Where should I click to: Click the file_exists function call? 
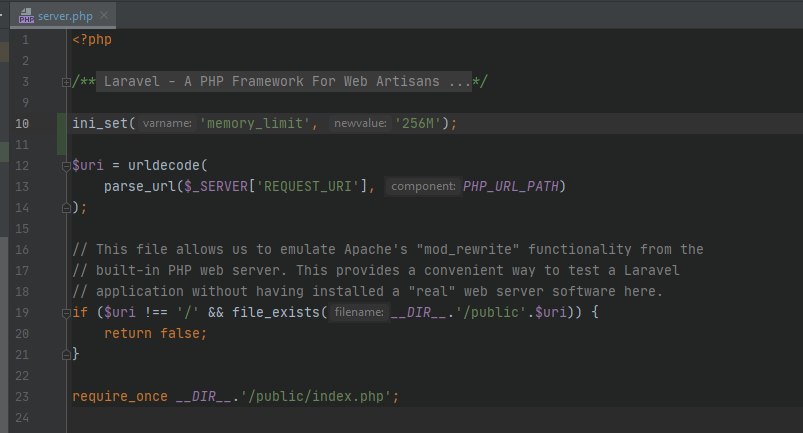click(276, 312)
